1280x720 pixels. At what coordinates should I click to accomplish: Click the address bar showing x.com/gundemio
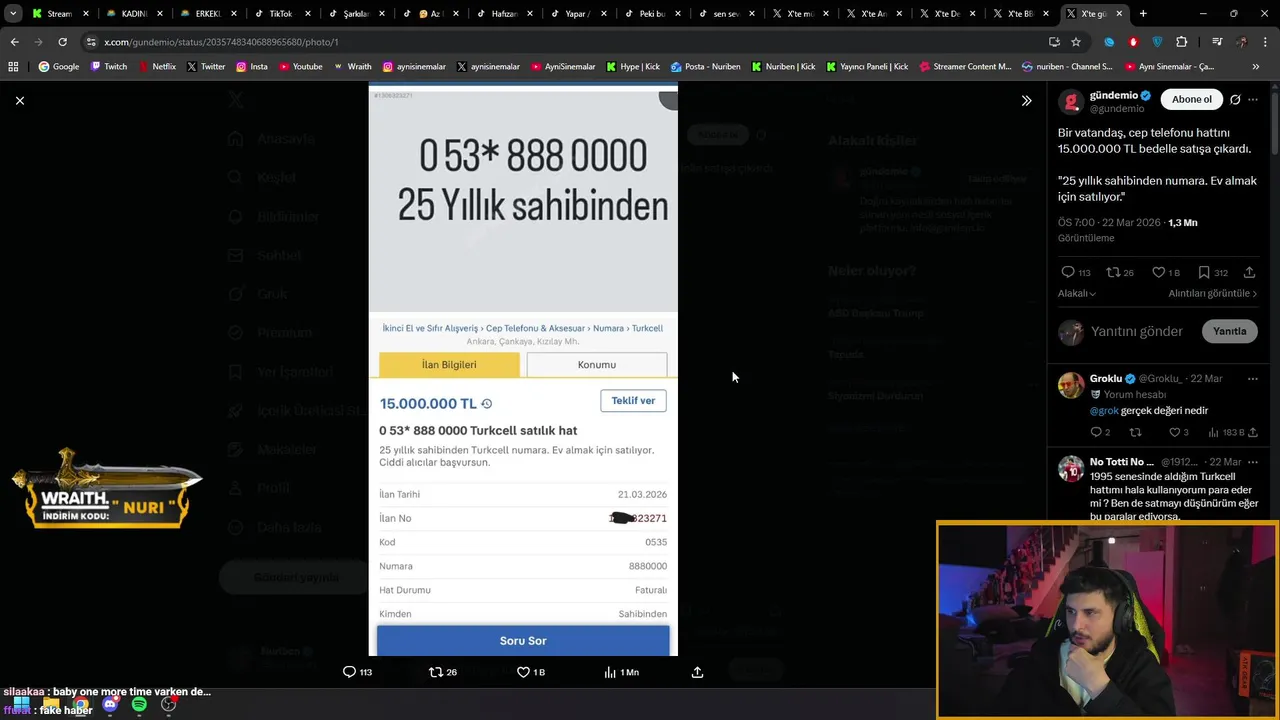coord(560,42)
